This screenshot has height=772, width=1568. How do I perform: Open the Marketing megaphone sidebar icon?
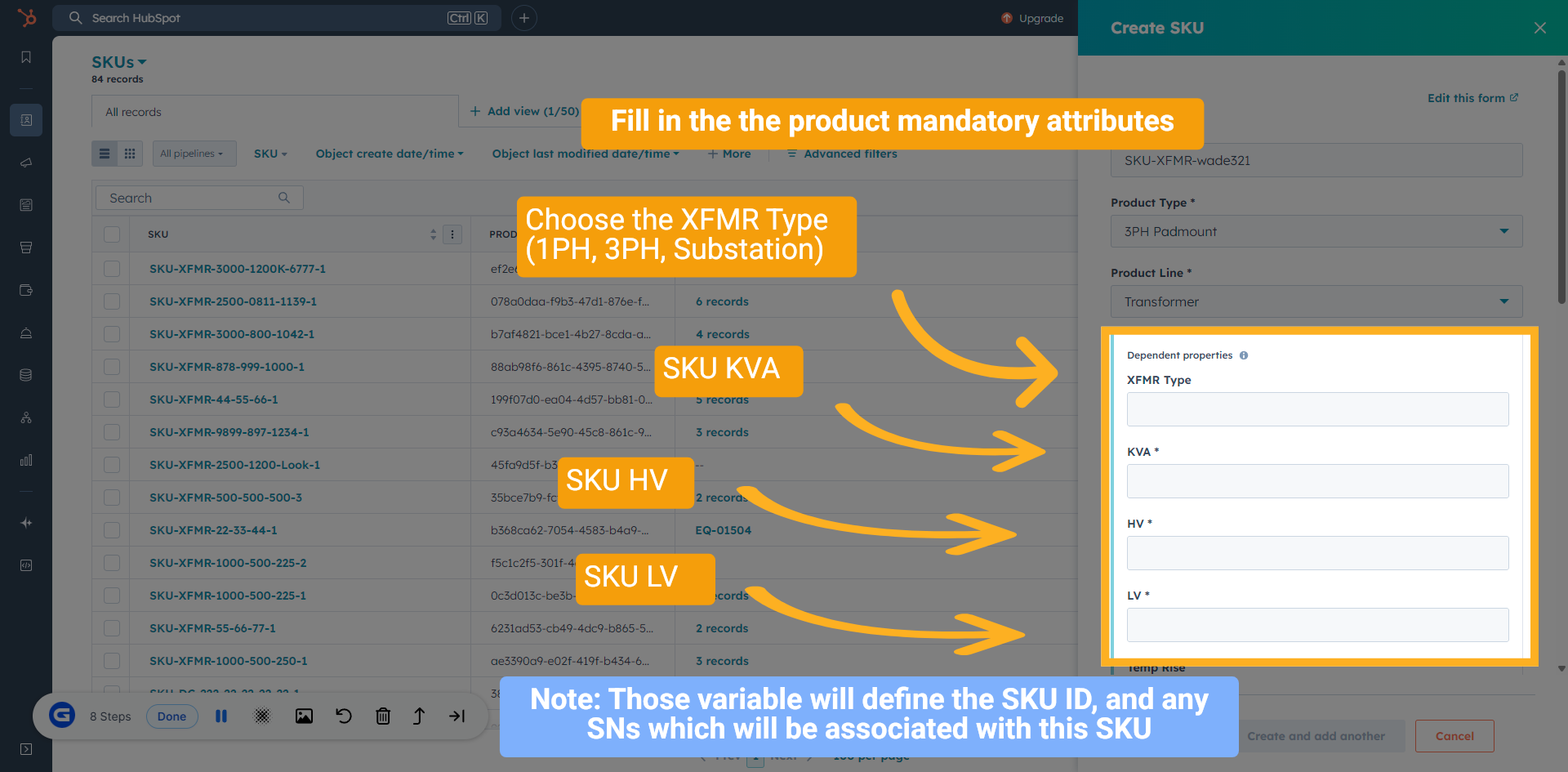pyautogui.click(x=26, y=163)
